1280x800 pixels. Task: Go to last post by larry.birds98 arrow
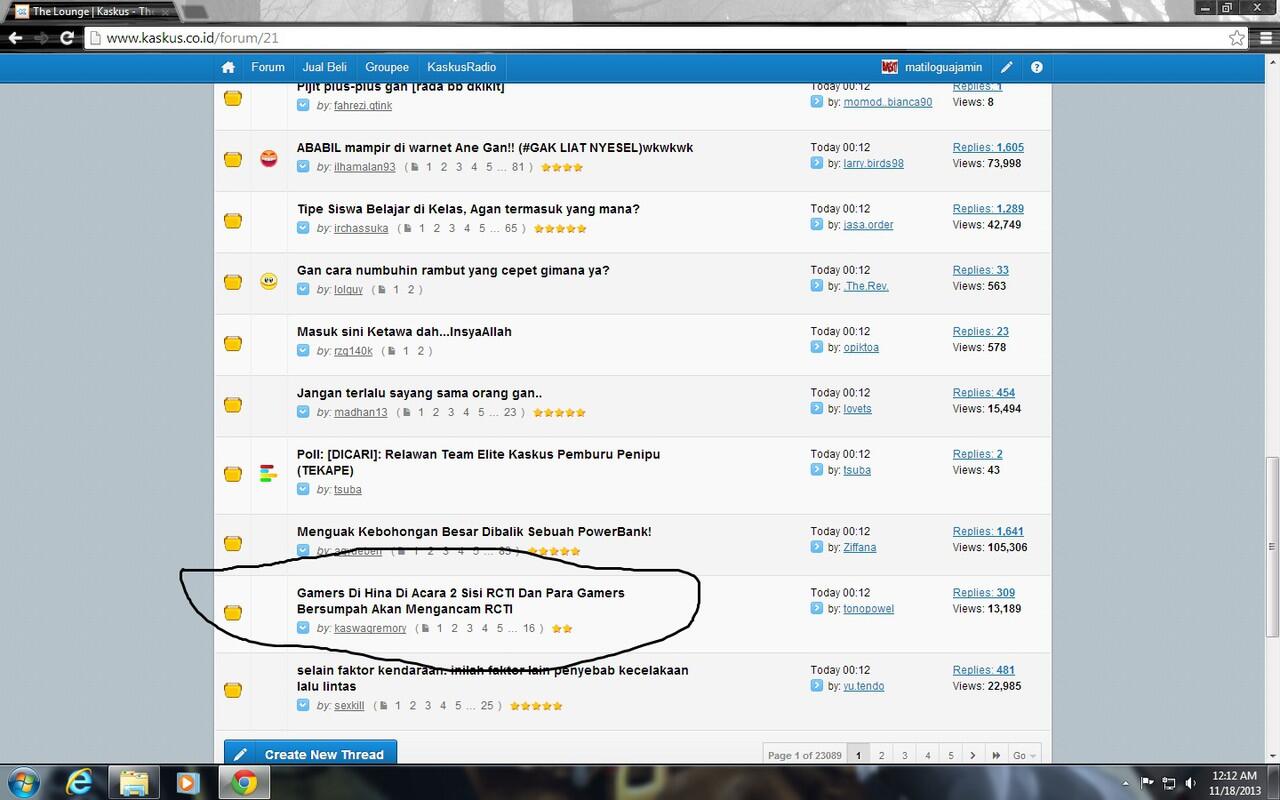(x=817, y=163)
